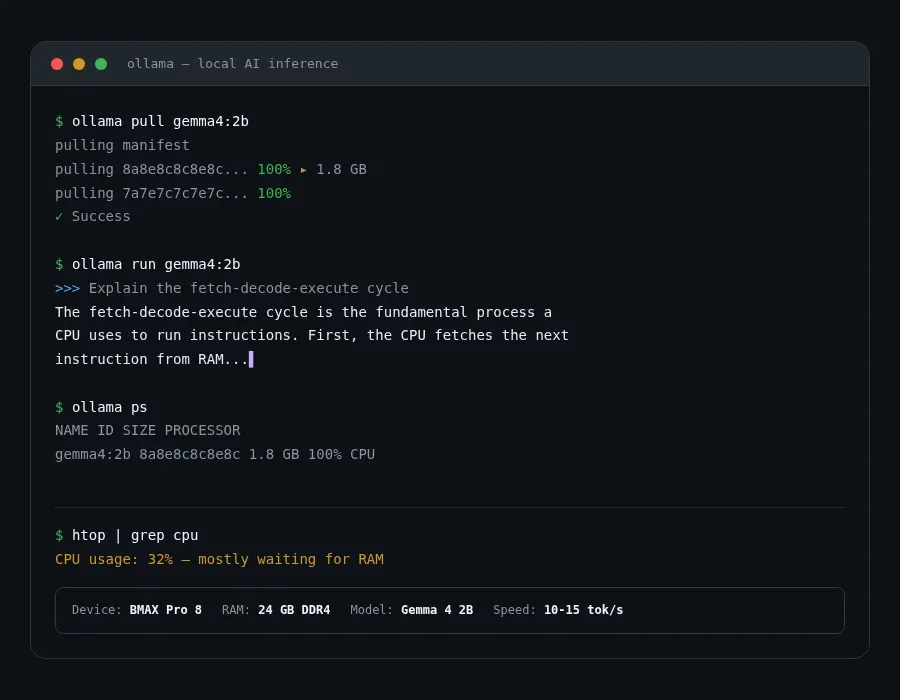900x700 pixels.
Task: Click the 'pulling 7a7e7c7c7e7c...' line
Action: (173, 193)
